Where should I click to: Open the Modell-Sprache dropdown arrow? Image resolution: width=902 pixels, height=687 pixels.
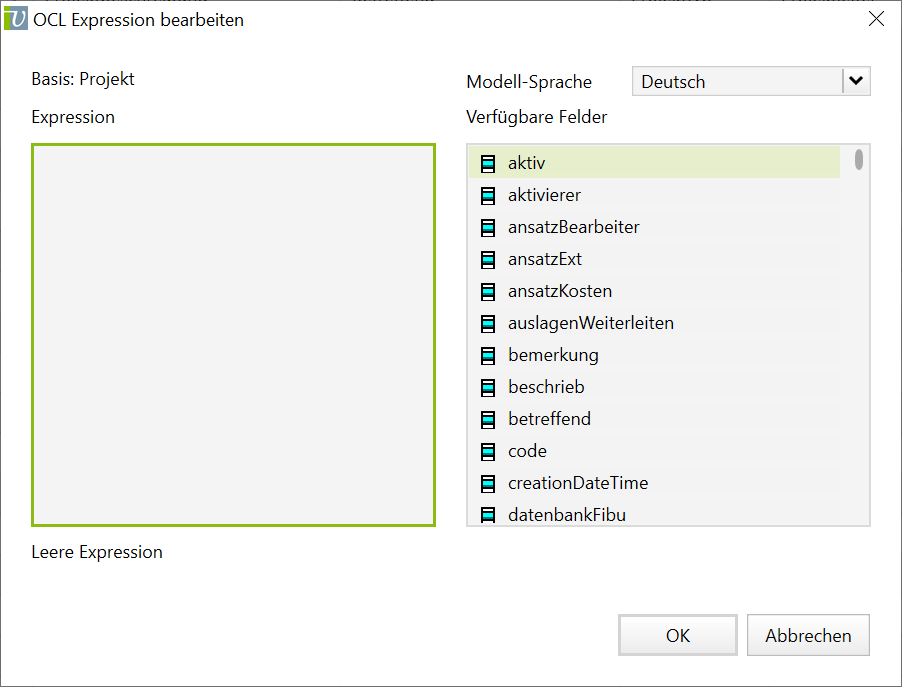(856, 82)
